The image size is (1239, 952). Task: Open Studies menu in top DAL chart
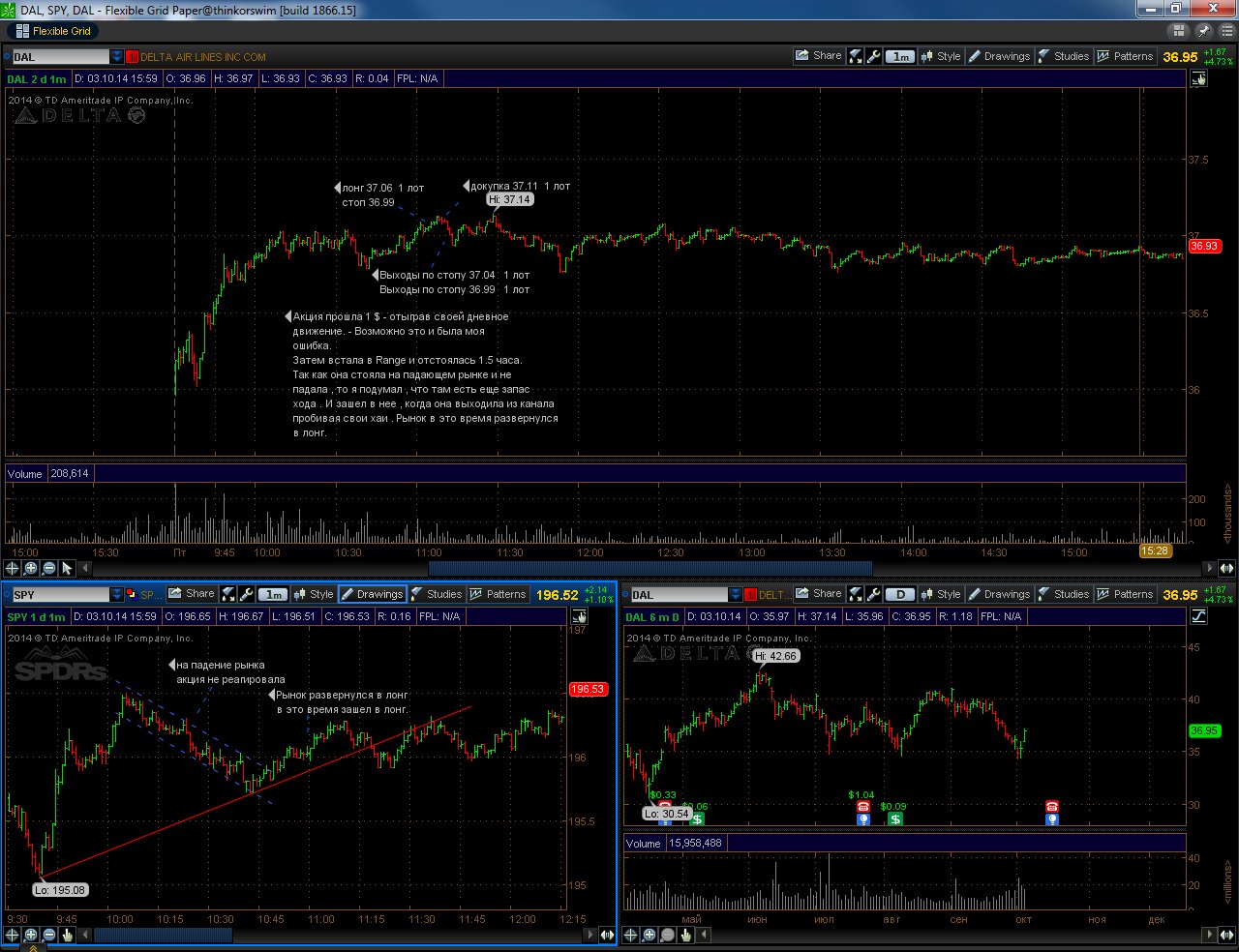pyautogui.click(x=1063, y=56)
